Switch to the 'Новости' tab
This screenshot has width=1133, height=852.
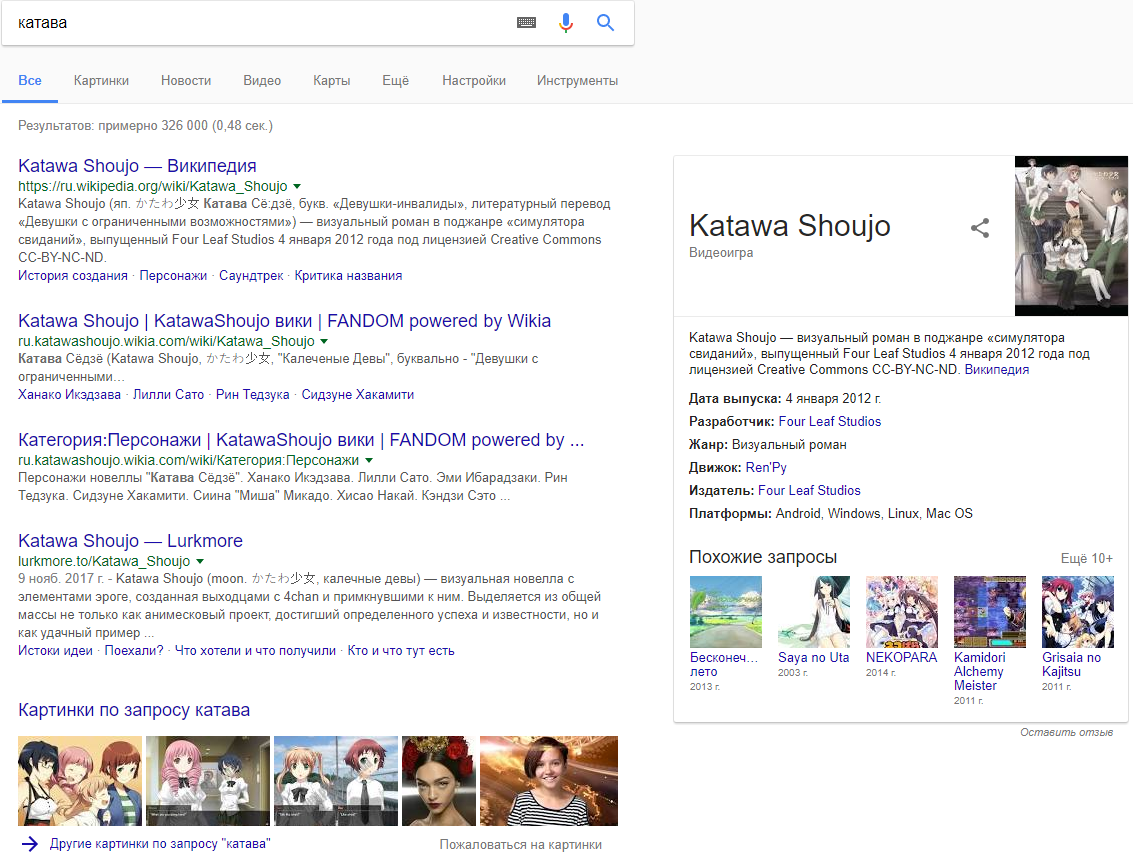pyautogui.click(x=186, y=80)
